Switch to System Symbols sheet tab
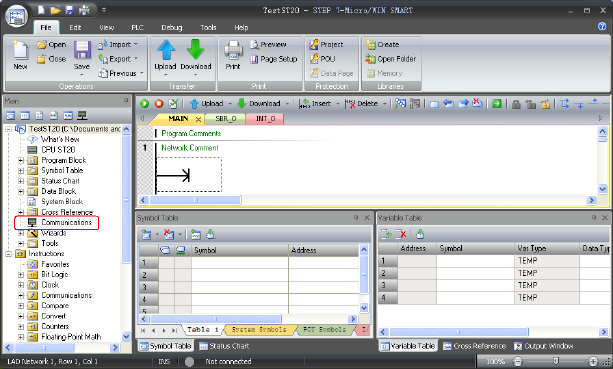The width and height of the screenshot is (613, 369). click(259, 330)
